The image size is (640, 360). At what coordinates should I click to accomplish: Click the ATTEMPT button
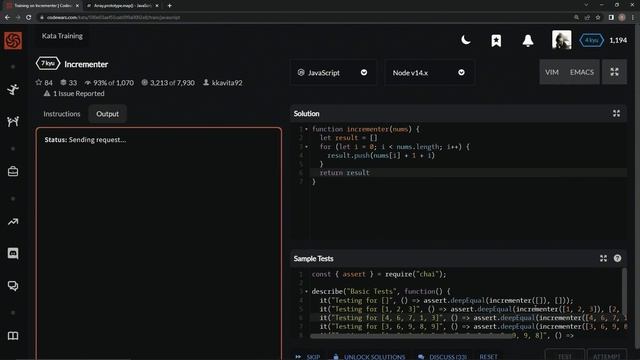[x=607, y=355]
